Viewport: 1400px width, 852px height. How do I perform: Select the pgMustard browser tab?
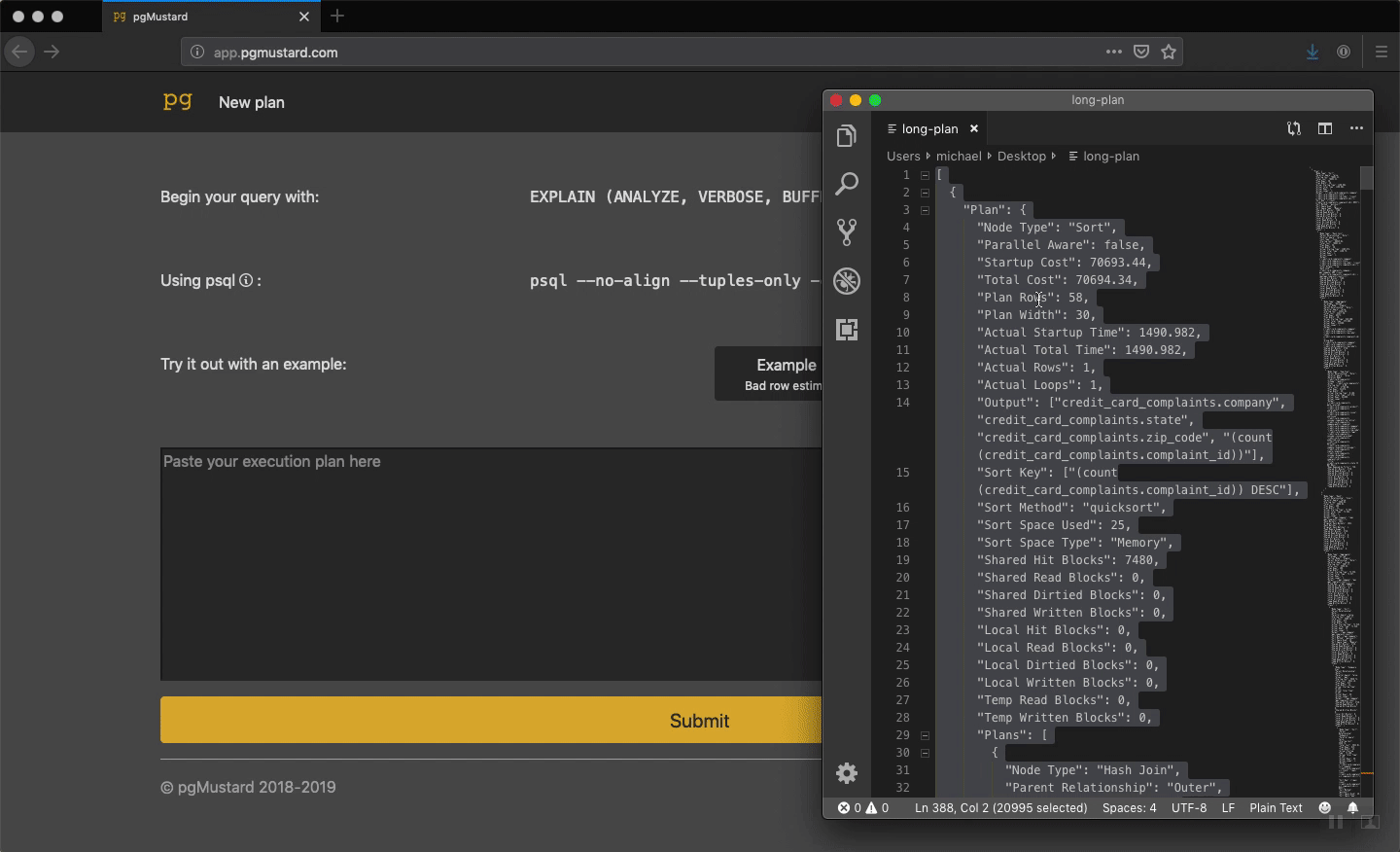[x=211, y=17]
